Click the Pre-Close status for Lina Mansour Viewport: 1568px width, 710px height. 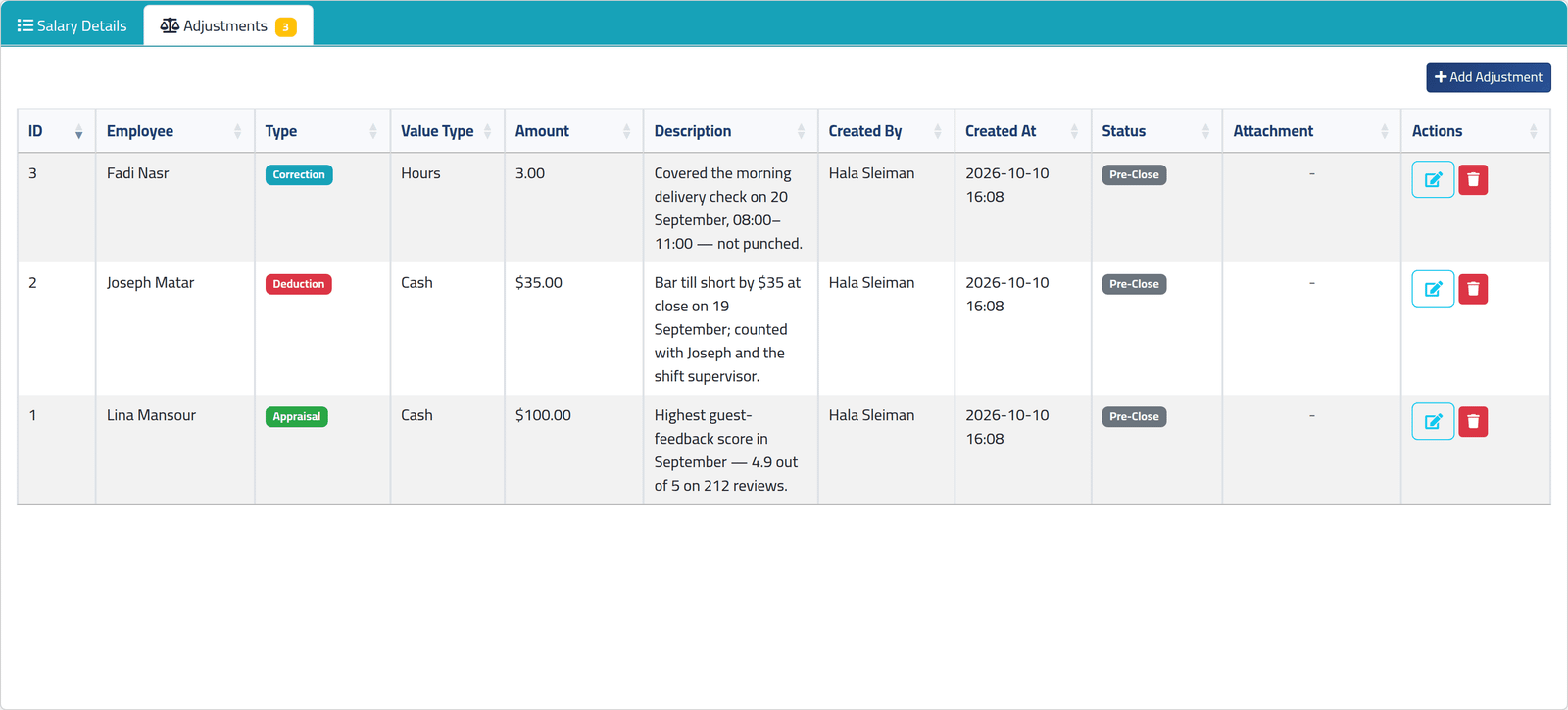point(1134,417)
